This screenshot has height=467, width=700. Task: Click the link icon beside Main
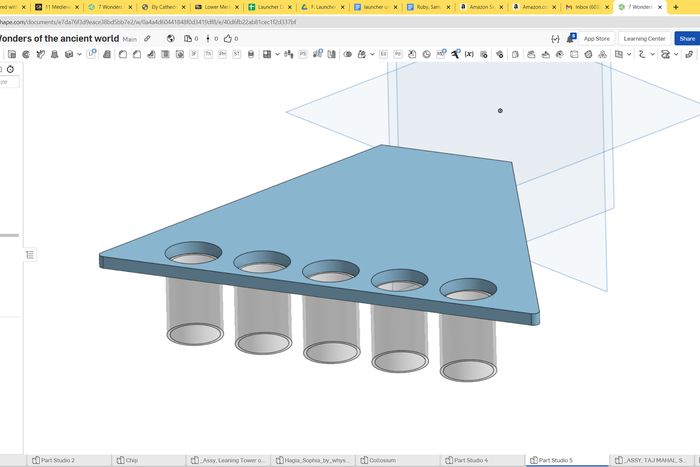tap(148, 38)
